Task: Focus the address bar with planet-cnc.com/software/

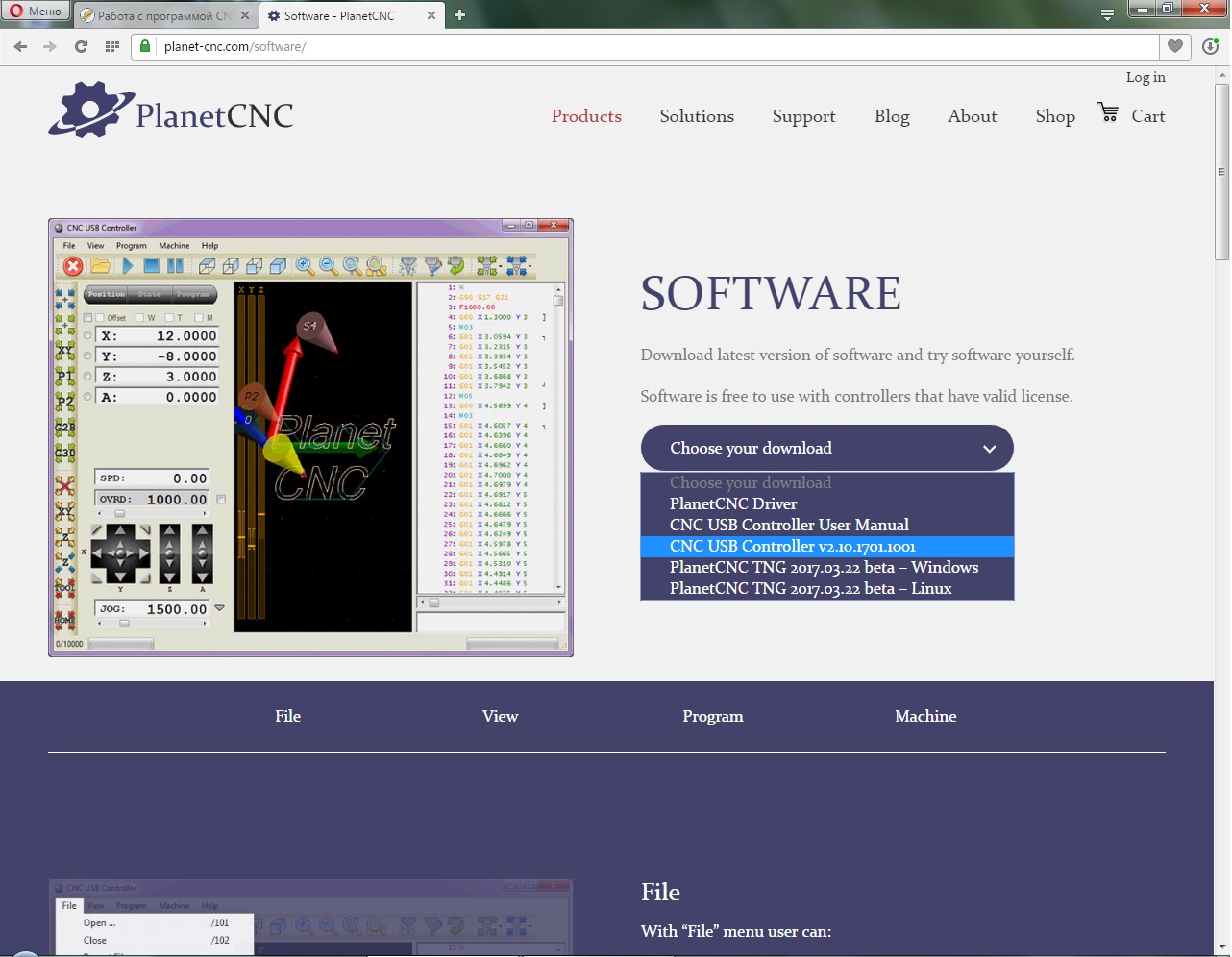Action: point(658,46)
